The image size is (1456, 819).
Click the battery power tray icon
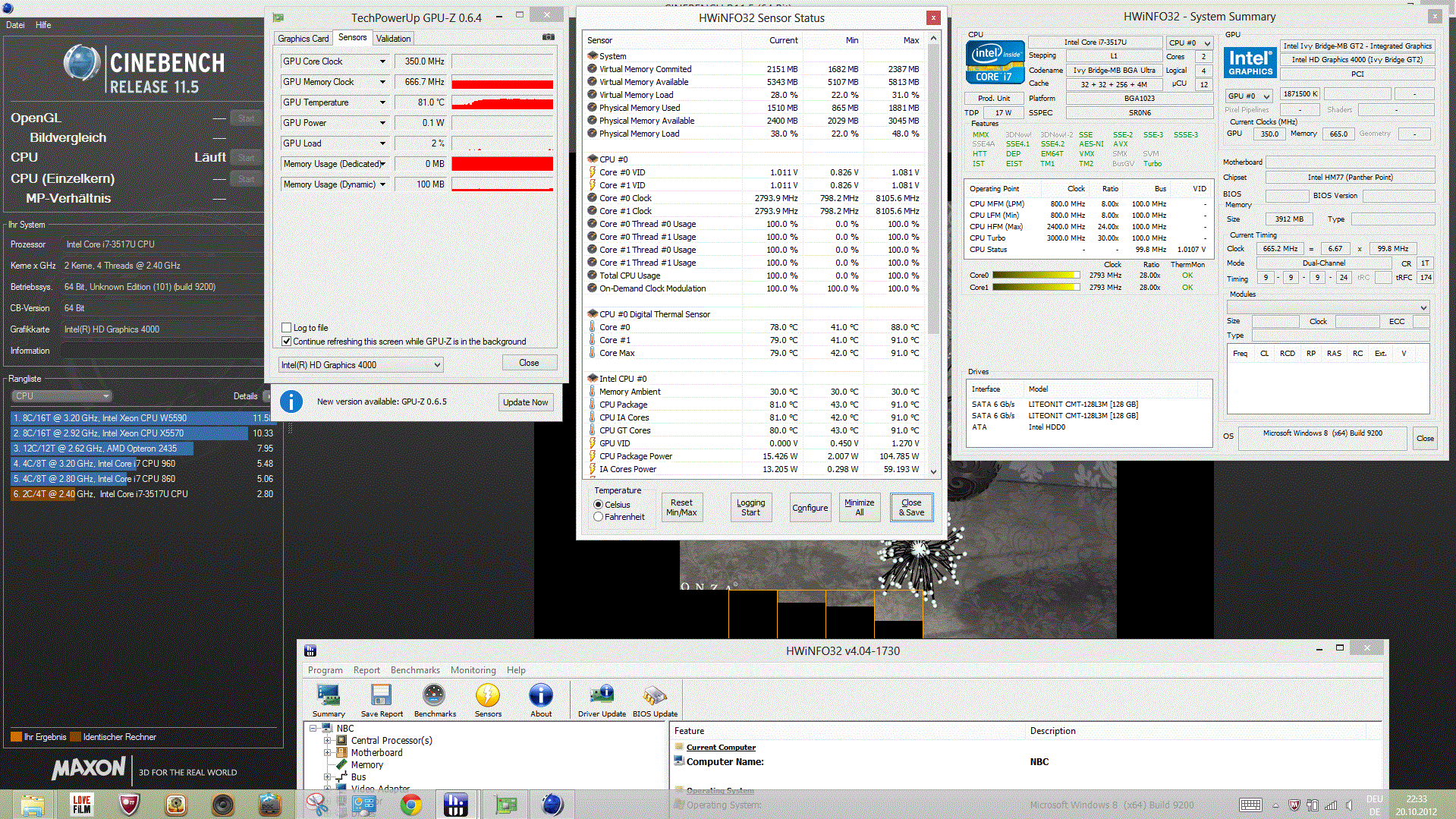point(1312,805)
